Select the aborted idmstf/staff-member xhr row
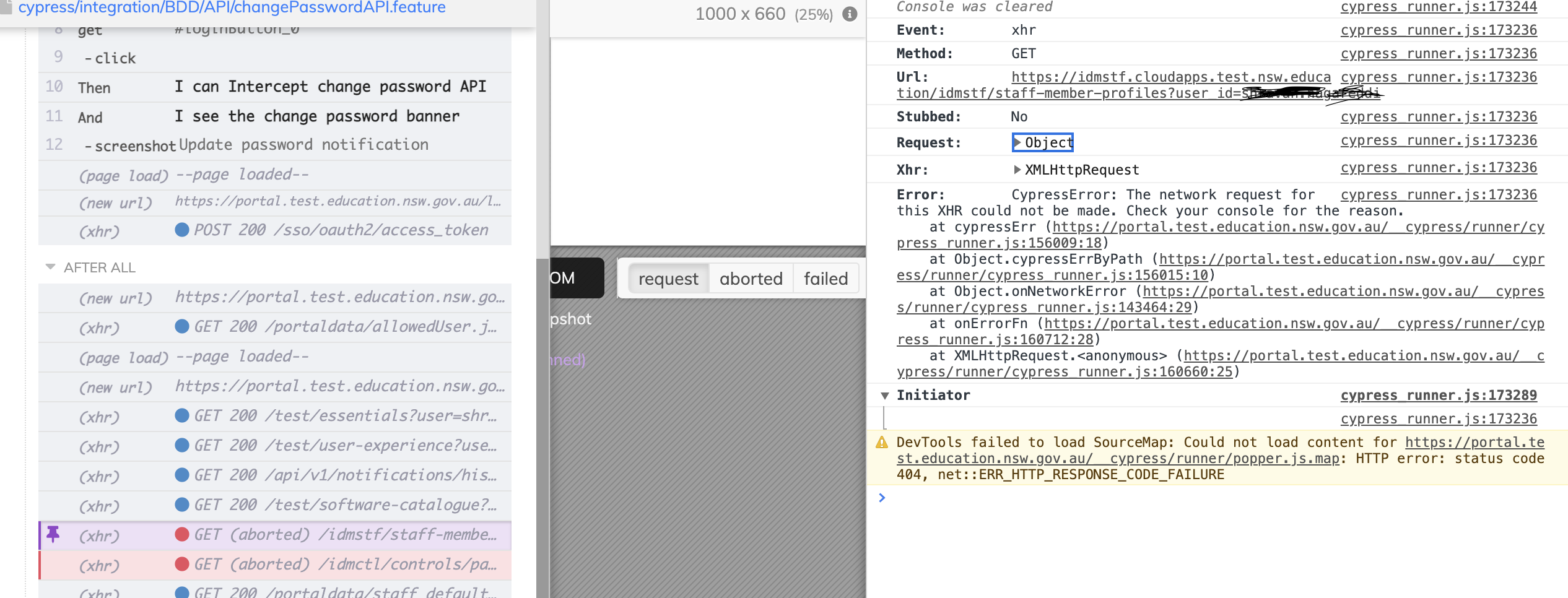This screenshot has width=1568, height=598. tap(275, 535)
